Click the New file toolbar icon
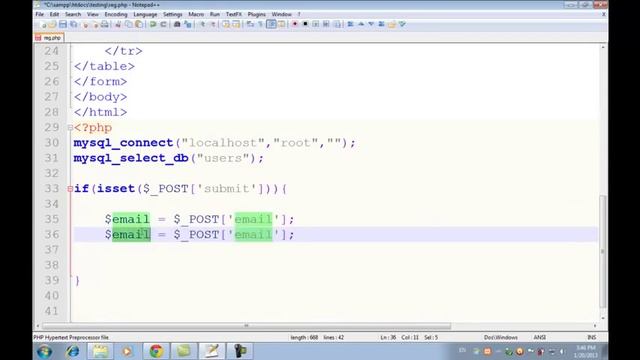Screen dimensions: 640x360 43,24
